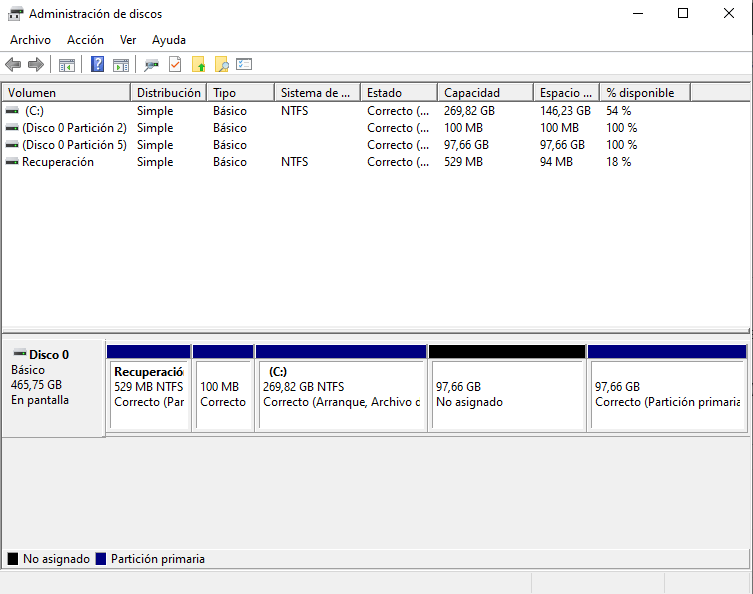
Task: Open the Acción menu
Action: click(x=85, y=40)
